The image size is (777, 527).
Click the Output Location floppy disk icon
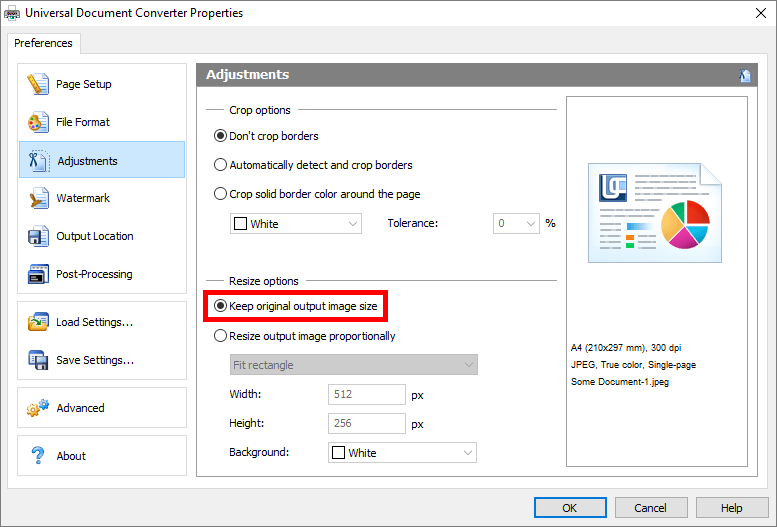pos(38,237)
